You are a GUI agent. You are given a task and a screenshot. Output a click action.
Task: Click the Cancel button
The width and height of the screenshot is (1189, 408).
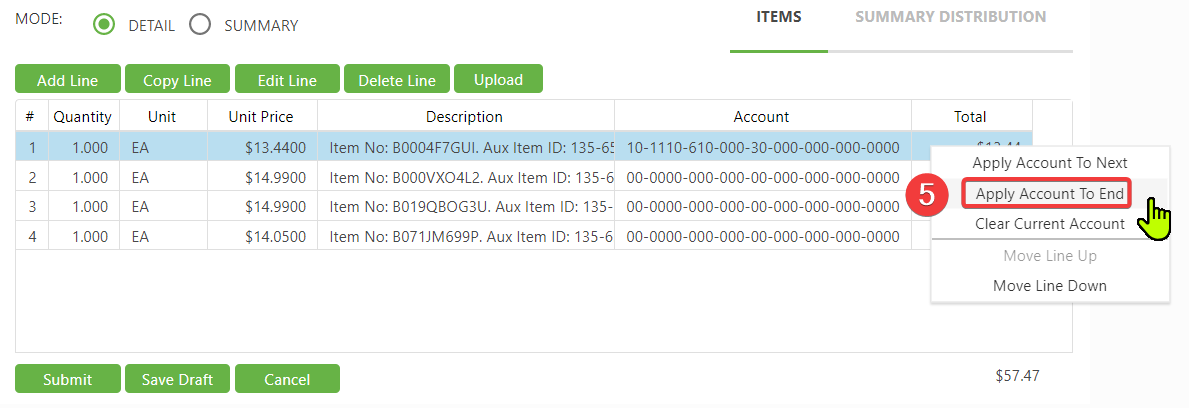pyautogui.click(x=287, y=379)
